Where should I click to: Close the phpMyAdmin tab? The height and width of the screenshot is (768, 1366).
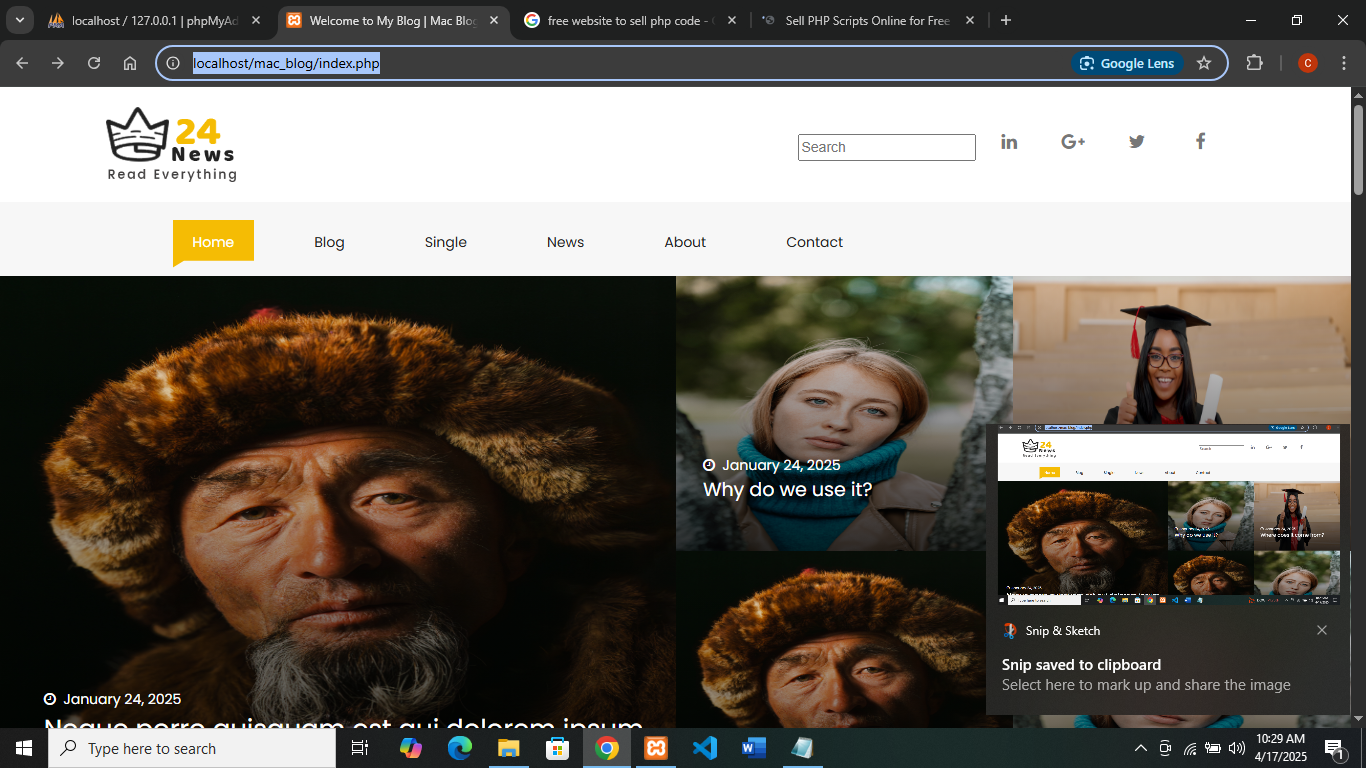[256, 20]
